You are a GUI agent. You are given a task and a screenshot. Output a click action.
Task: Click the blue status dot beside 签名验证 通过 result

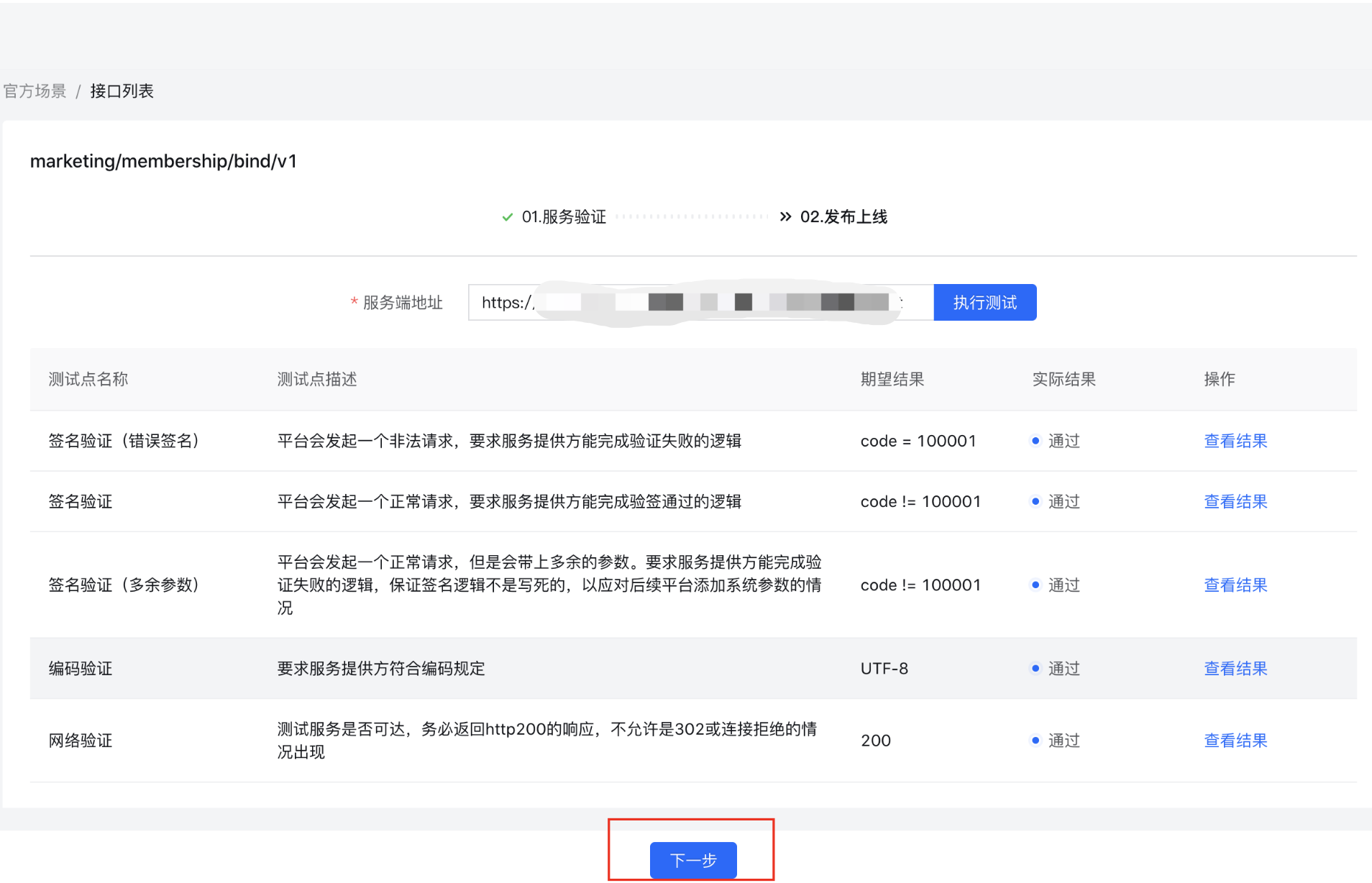1035,501
